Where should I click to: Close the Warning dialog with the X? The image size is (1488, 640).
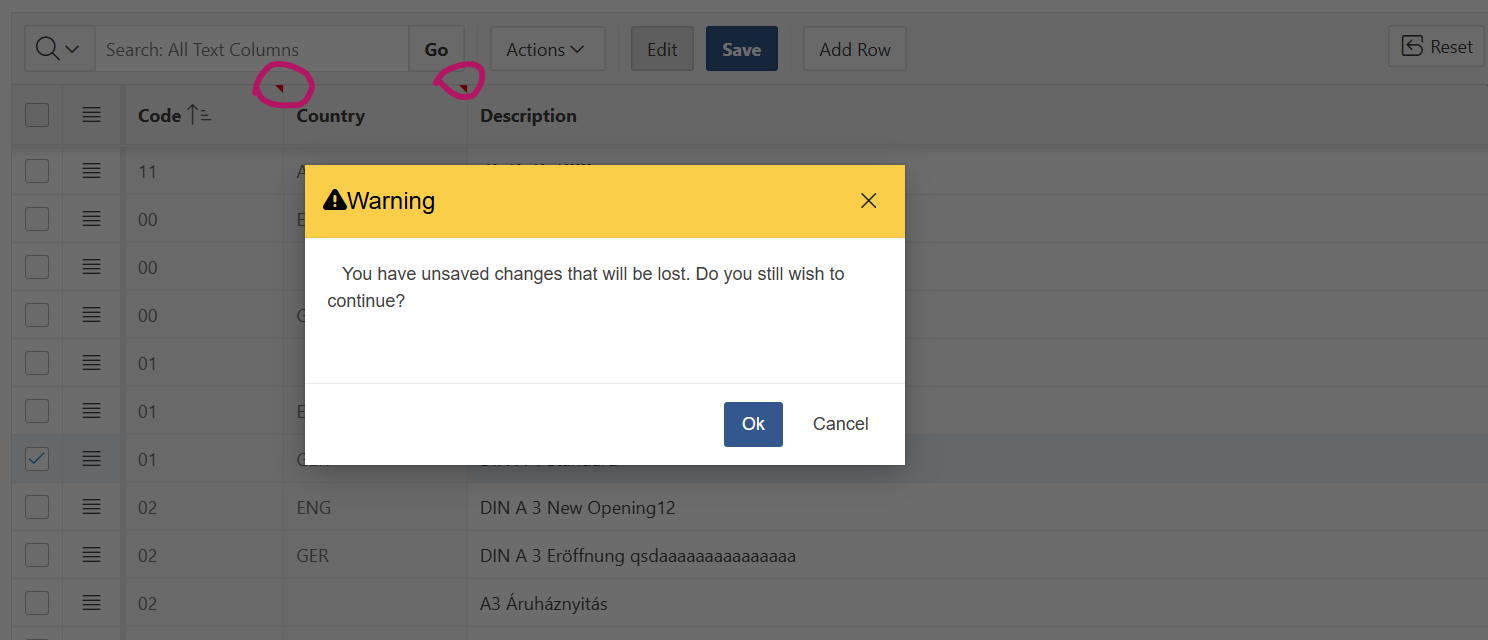tap(868, 201)
